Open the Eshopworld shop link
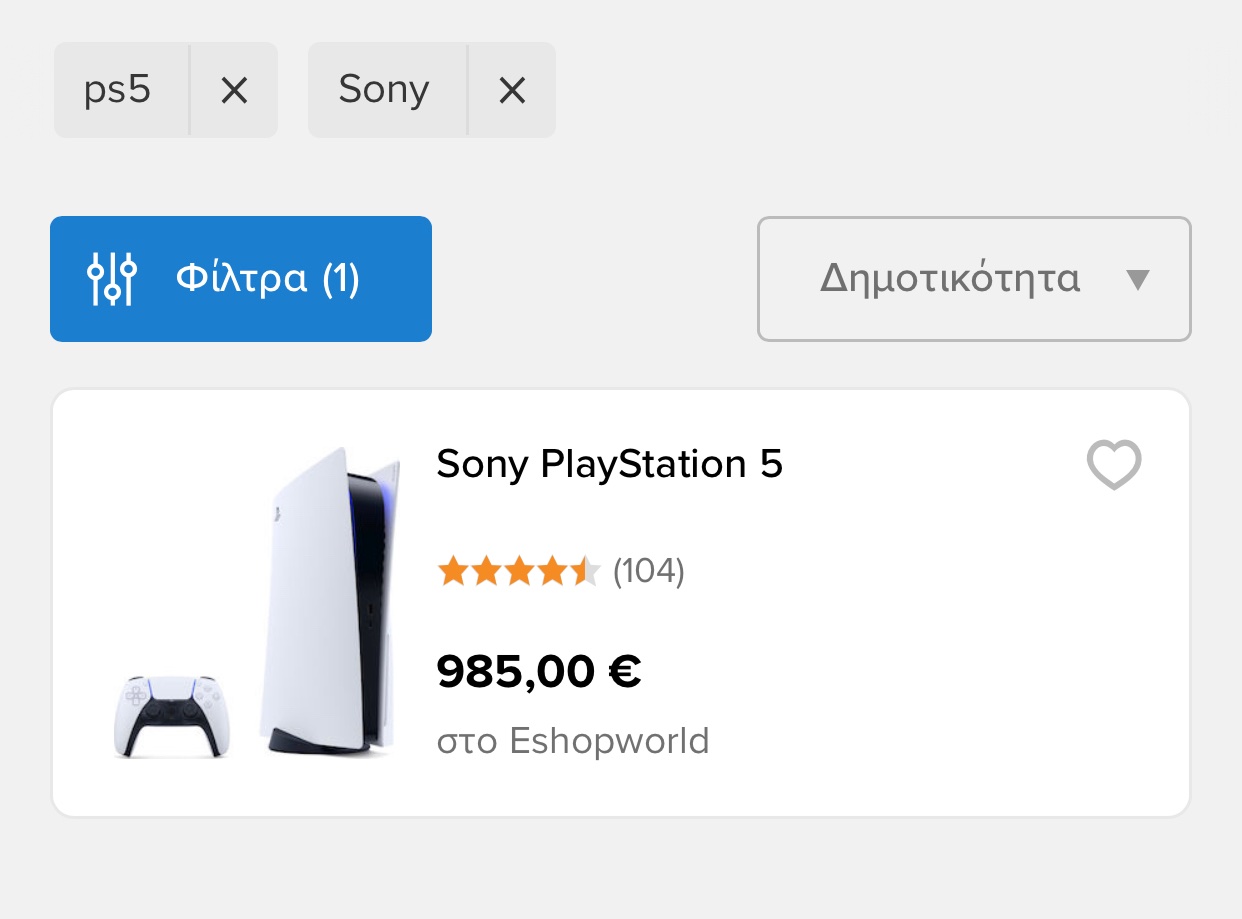Screen dimensions: 1242x919 point(610,741)
